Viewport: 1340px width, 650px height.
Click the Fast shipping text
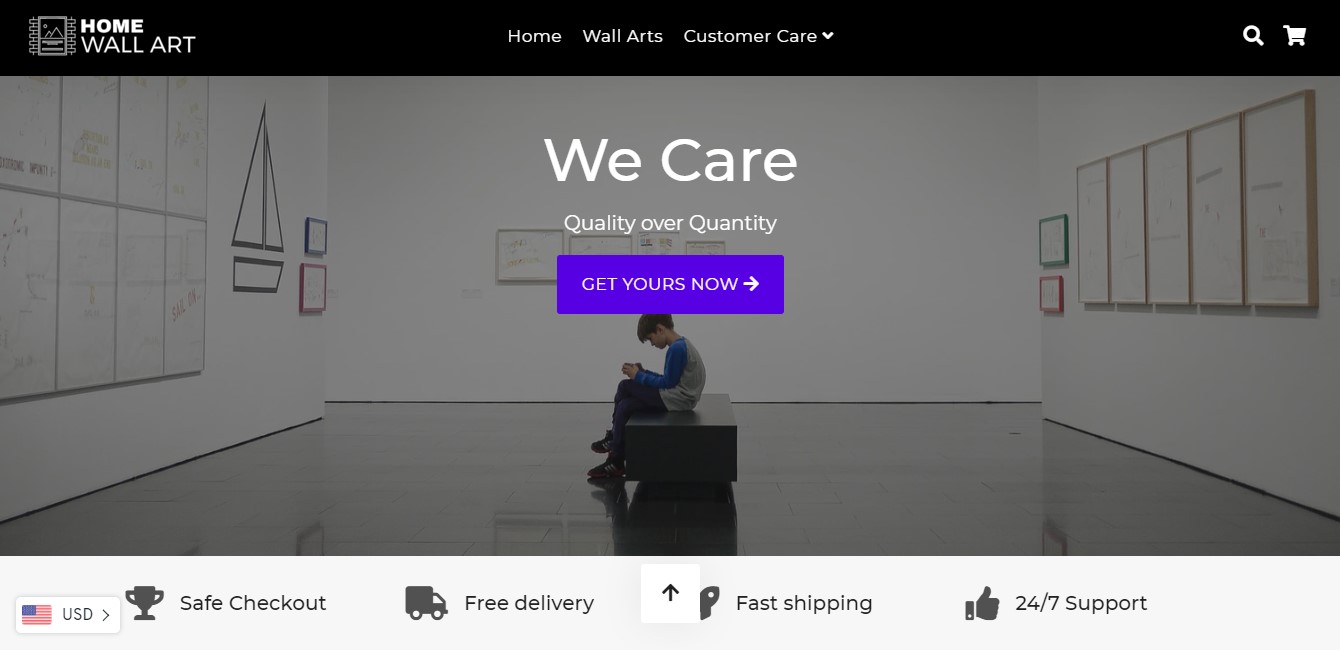804,603
